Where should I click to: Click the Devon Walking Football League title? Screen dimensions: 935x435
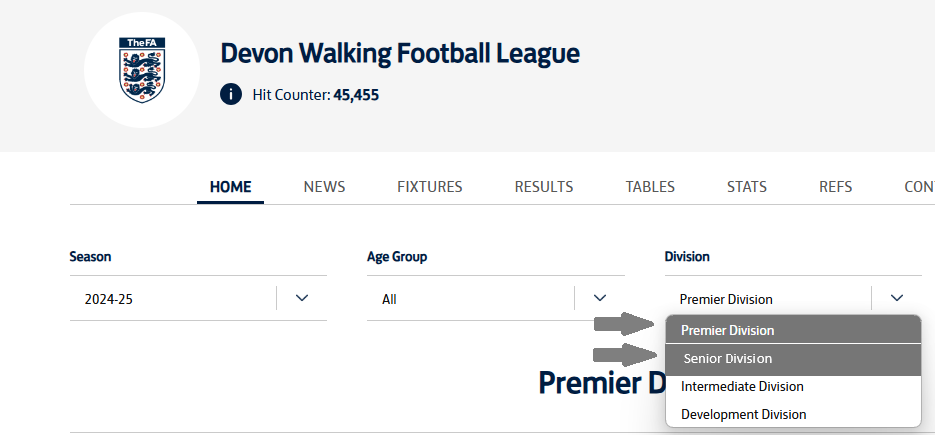[x=400, y=53]
